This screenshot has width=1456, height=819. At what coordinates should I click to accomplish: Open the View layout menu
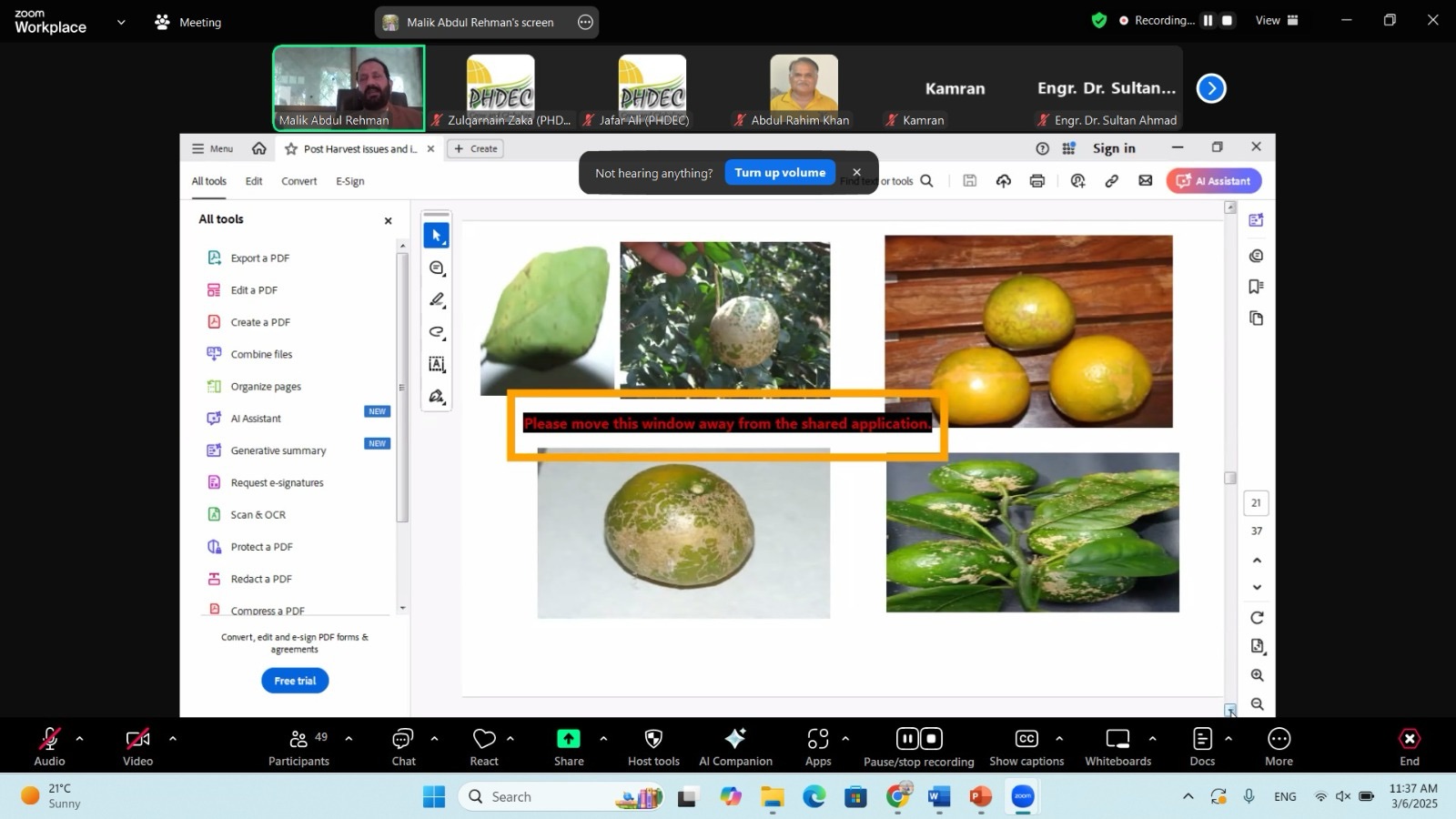pyautogui.click(x=1279, y=20)
